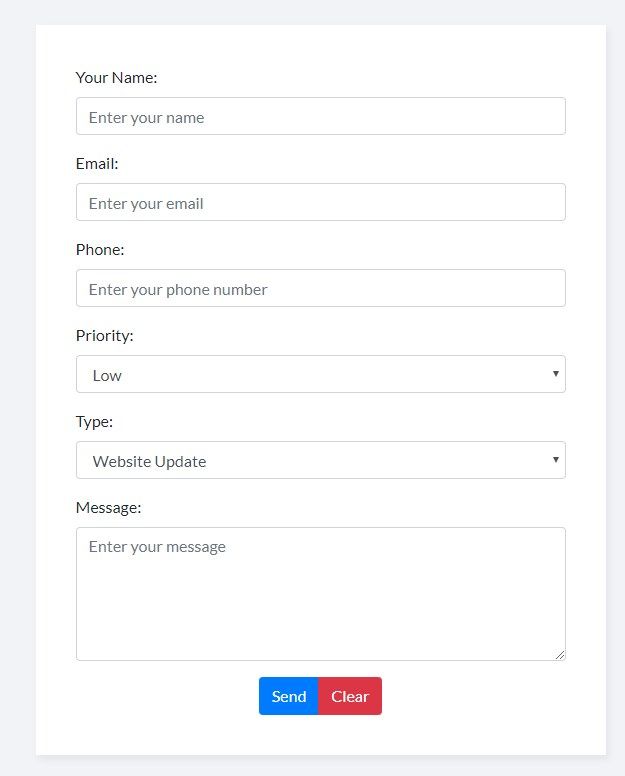Click the "Message:" label text
The width and height of the screenshot is (625, 776).
[108, 508]
